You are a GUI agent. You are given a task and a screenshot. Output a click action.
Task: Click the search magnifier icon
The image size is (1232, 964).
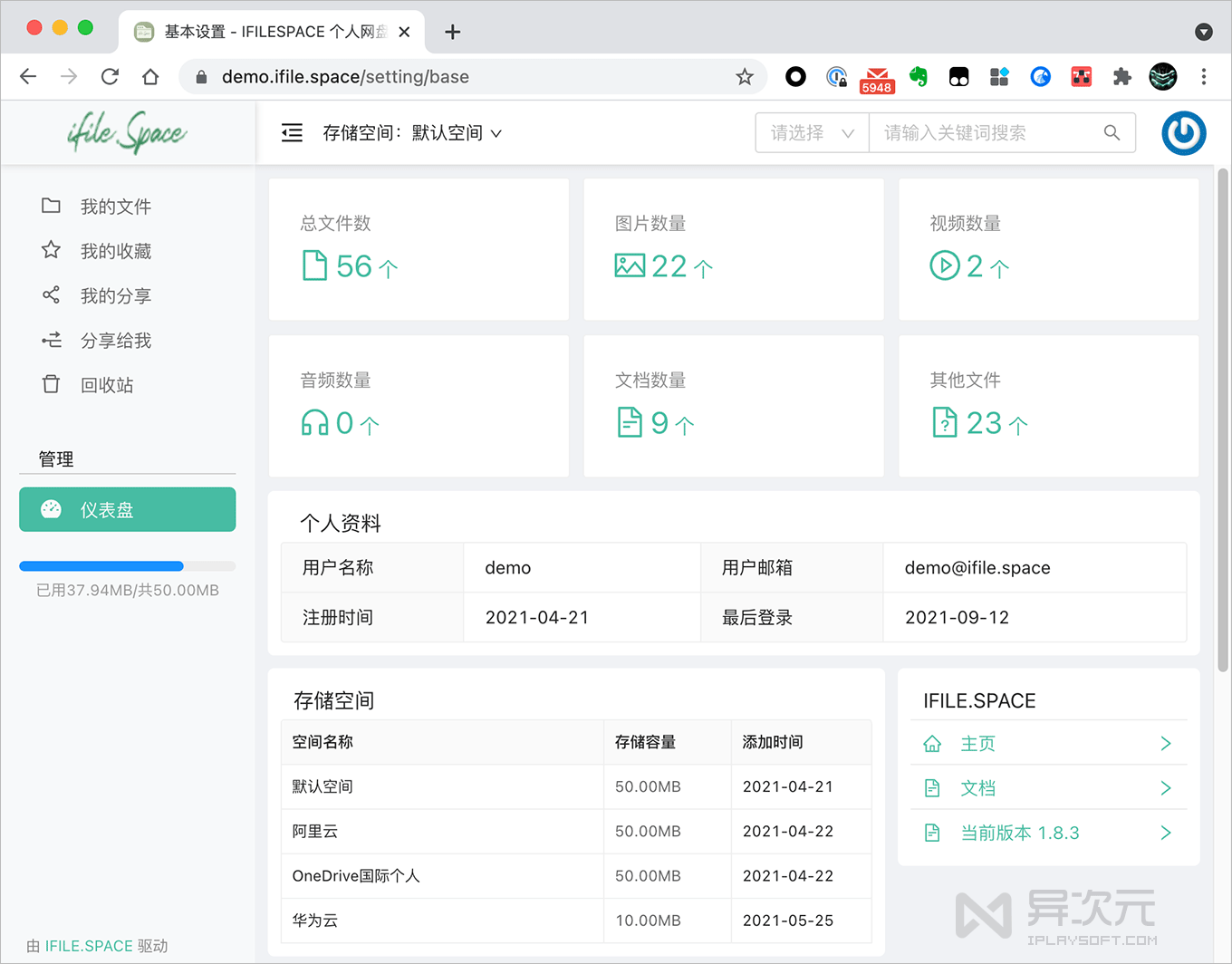tap(1112, 132)
